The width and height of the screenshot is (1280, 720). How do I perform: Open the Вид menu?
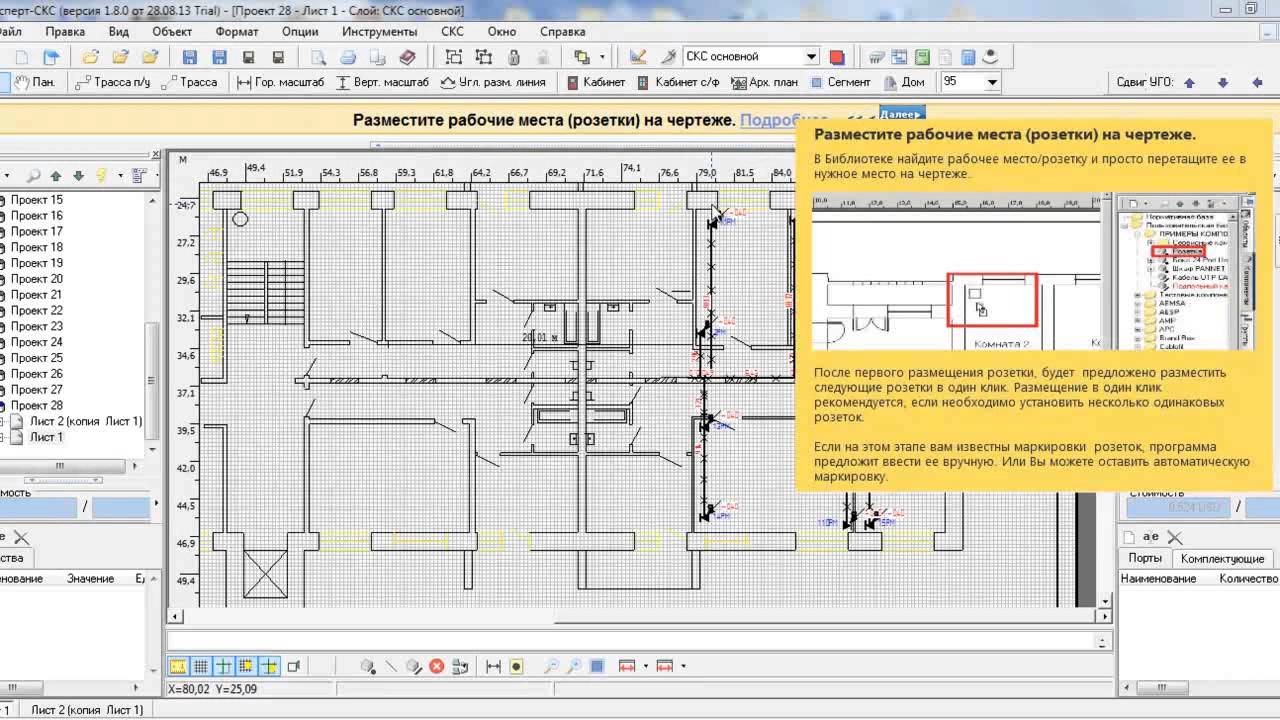(x=119, y=31)
